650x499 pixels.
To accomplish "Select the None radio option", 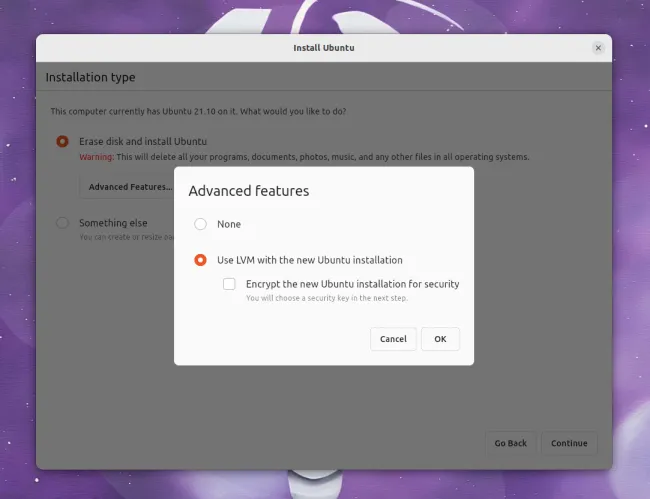I will [x=200, y=224].
